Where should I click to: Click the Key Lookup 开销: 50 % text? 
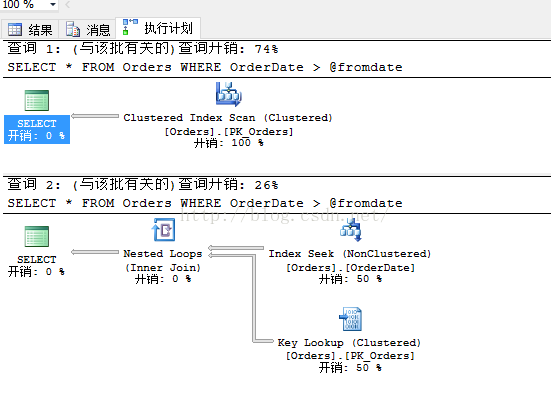tap(350, 368)
